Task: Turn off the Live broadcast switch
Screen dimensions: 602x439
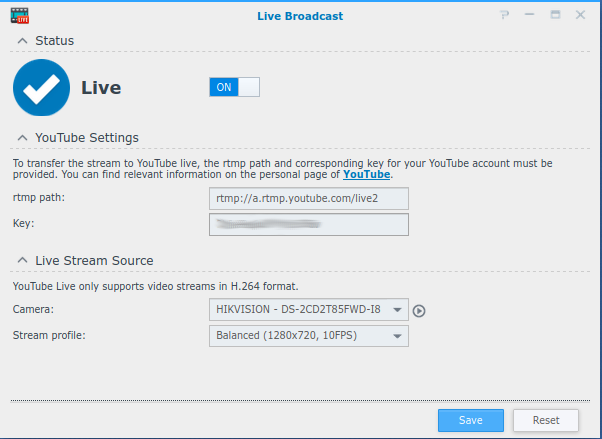Action: (234, 87)
